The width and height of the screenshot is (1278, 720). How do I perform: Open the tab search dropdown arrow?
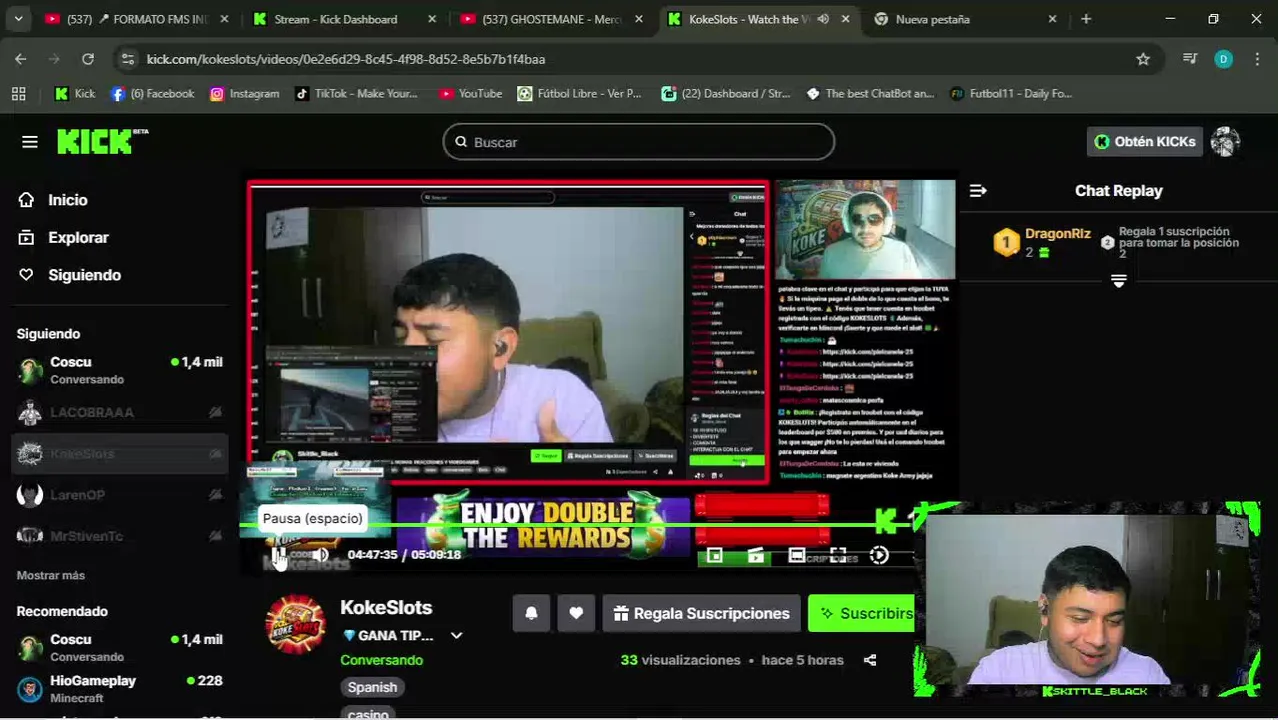tap(18, 19)
